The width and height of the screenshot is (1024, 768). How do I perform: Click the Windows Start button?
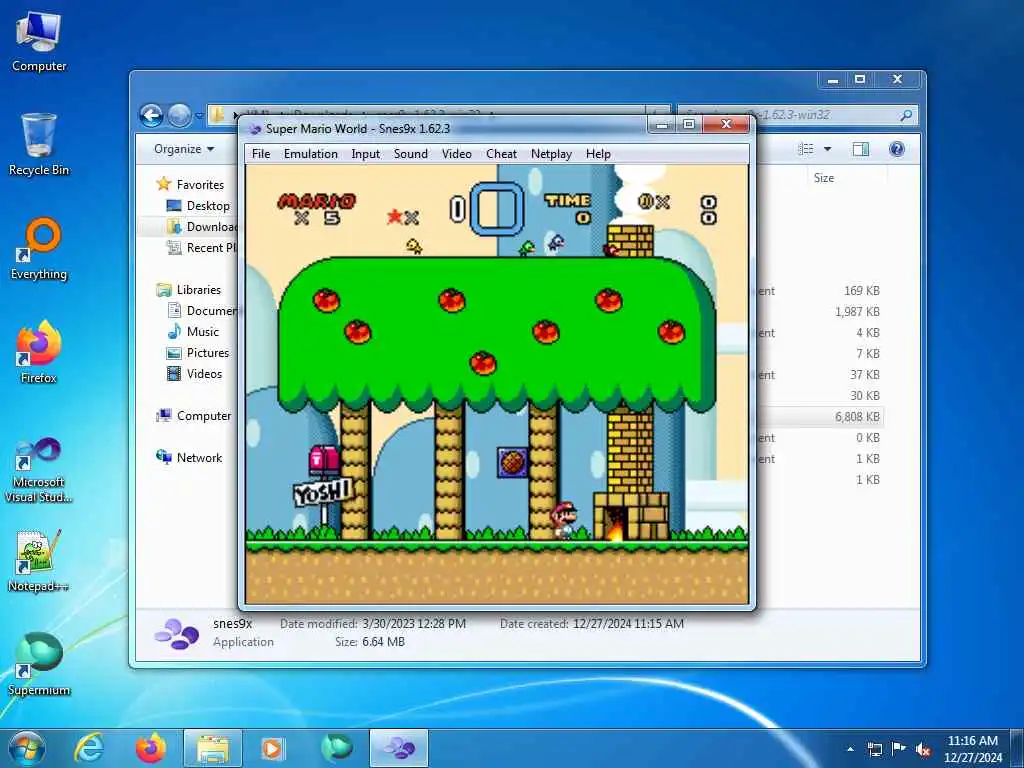click(26, 748)
